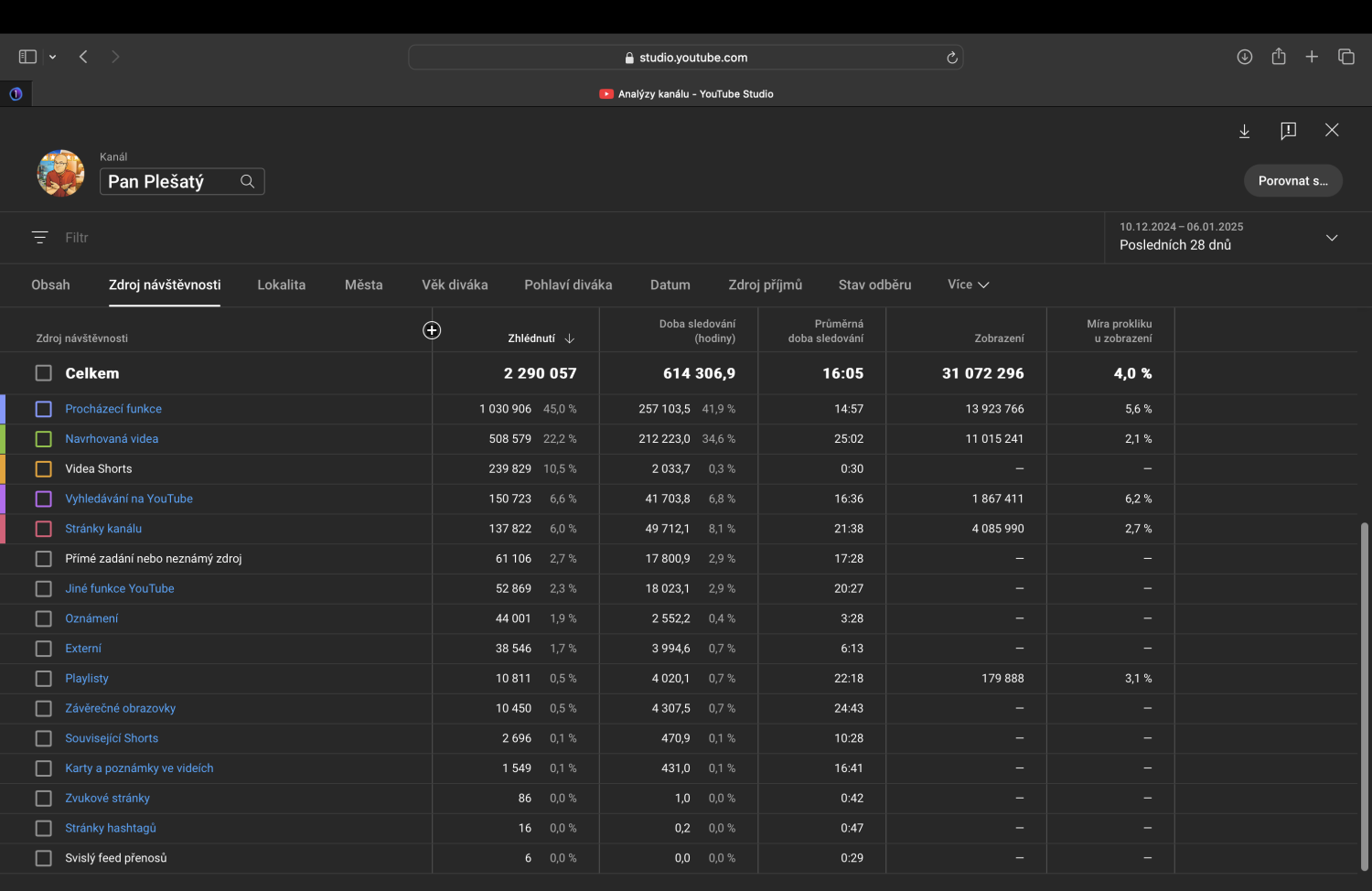Reload page with refresh icon
1372x891 pixels.
pos(952,58)
